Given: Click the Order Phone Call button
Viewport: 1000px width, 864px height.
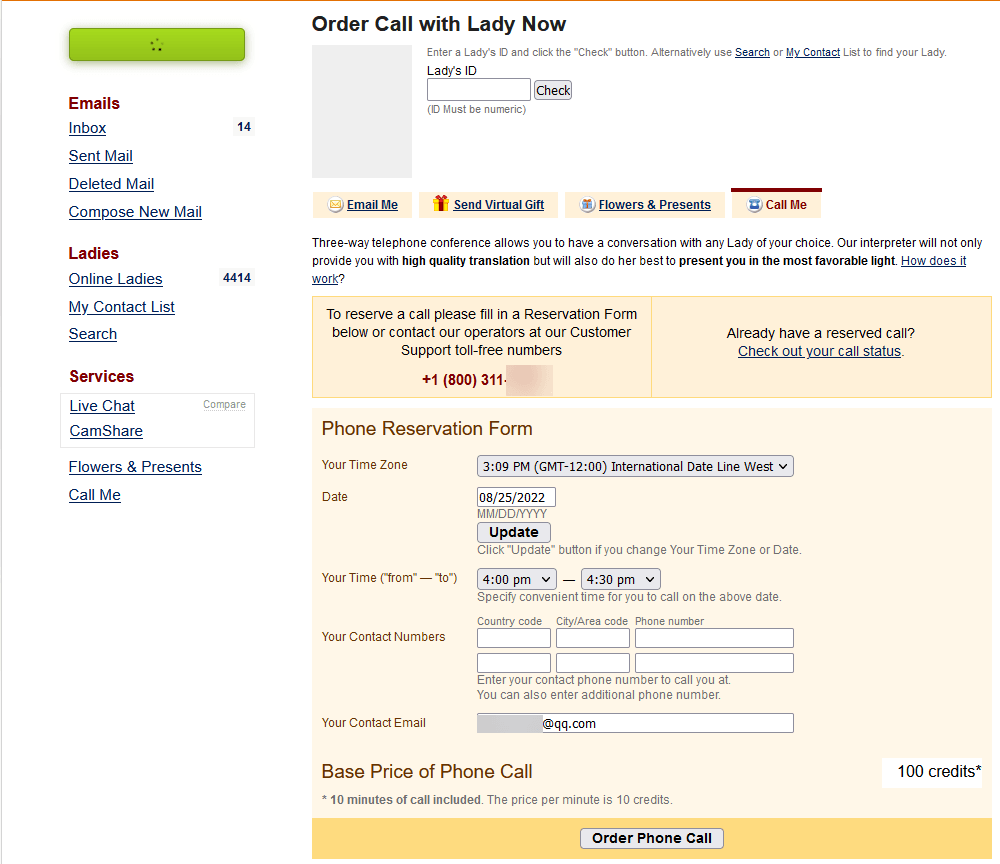Looking at the screenshot, I should click(x=652, y=838).
